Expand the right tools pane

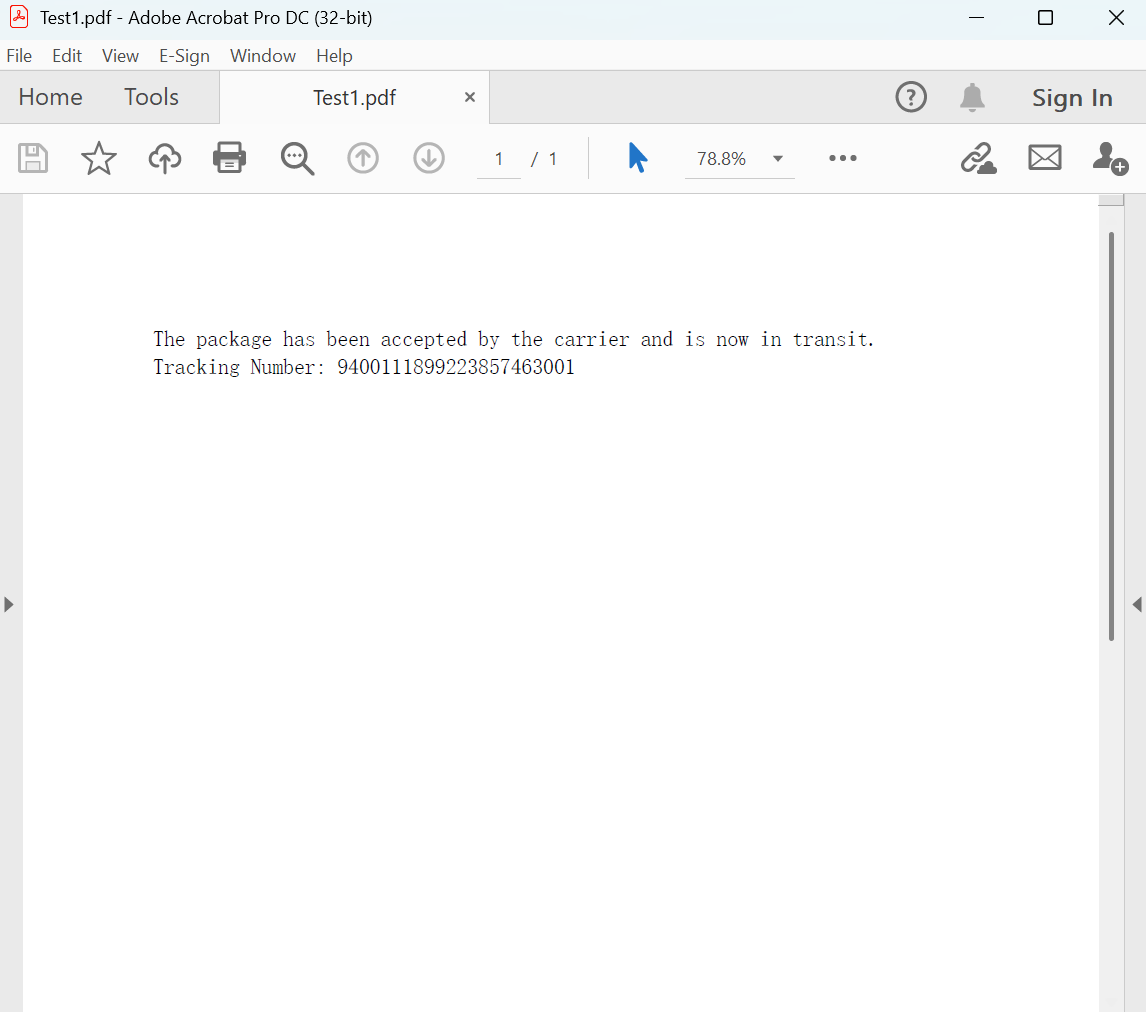pyautogui.click(x=1137, y=604)
